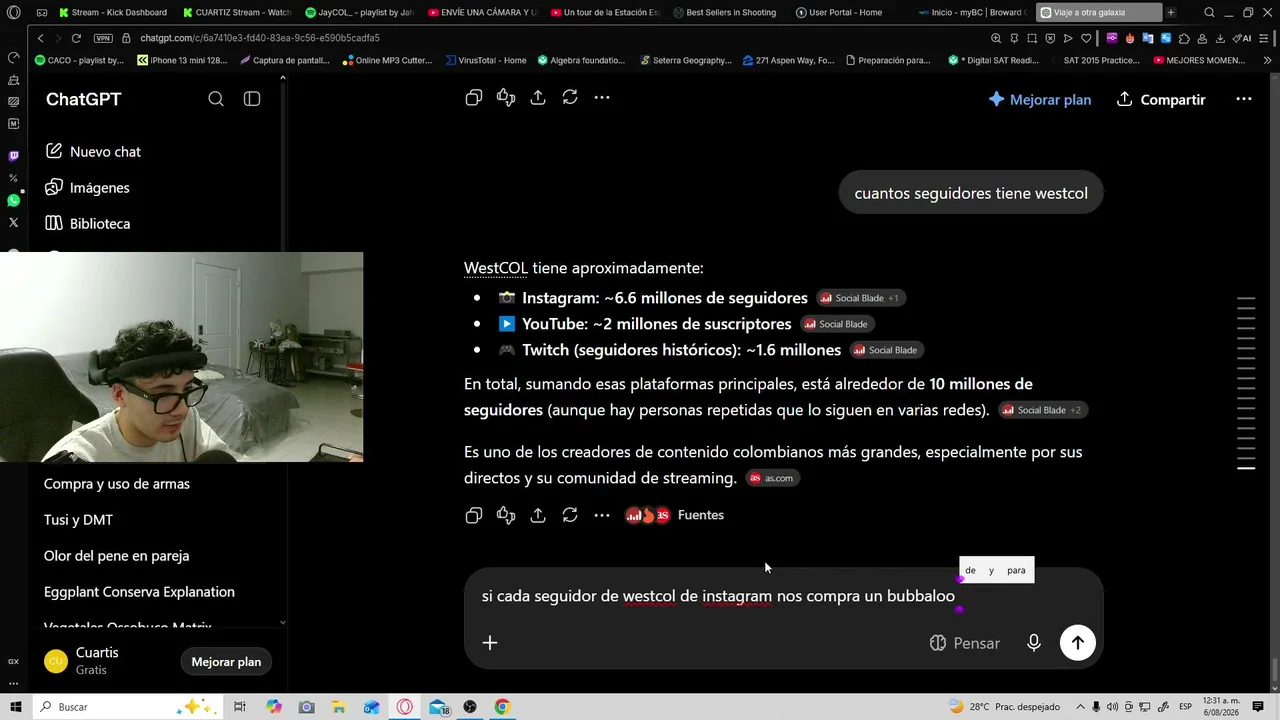Click the message text input field
1280x720 pixels.
[718, 596]
